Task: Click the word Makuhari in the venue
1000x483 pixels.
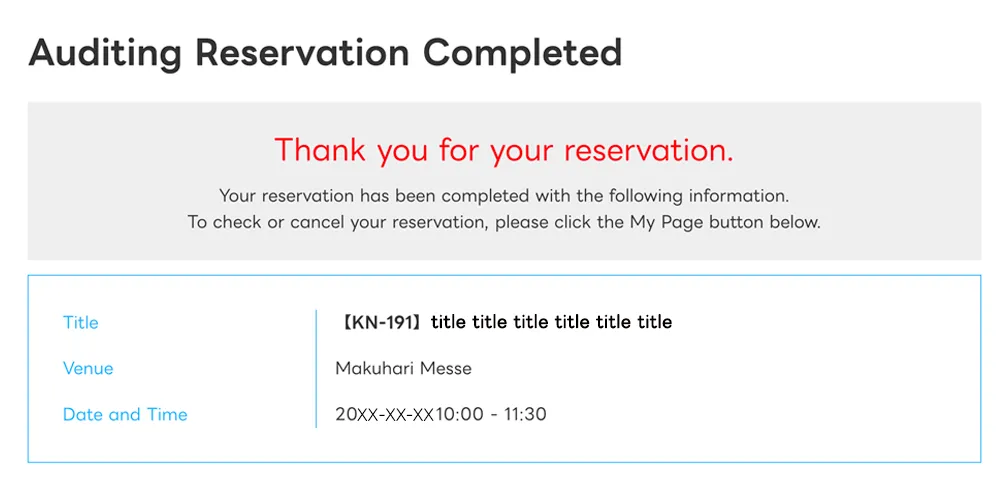Action: pyautogui.click(x=373, y=368)
